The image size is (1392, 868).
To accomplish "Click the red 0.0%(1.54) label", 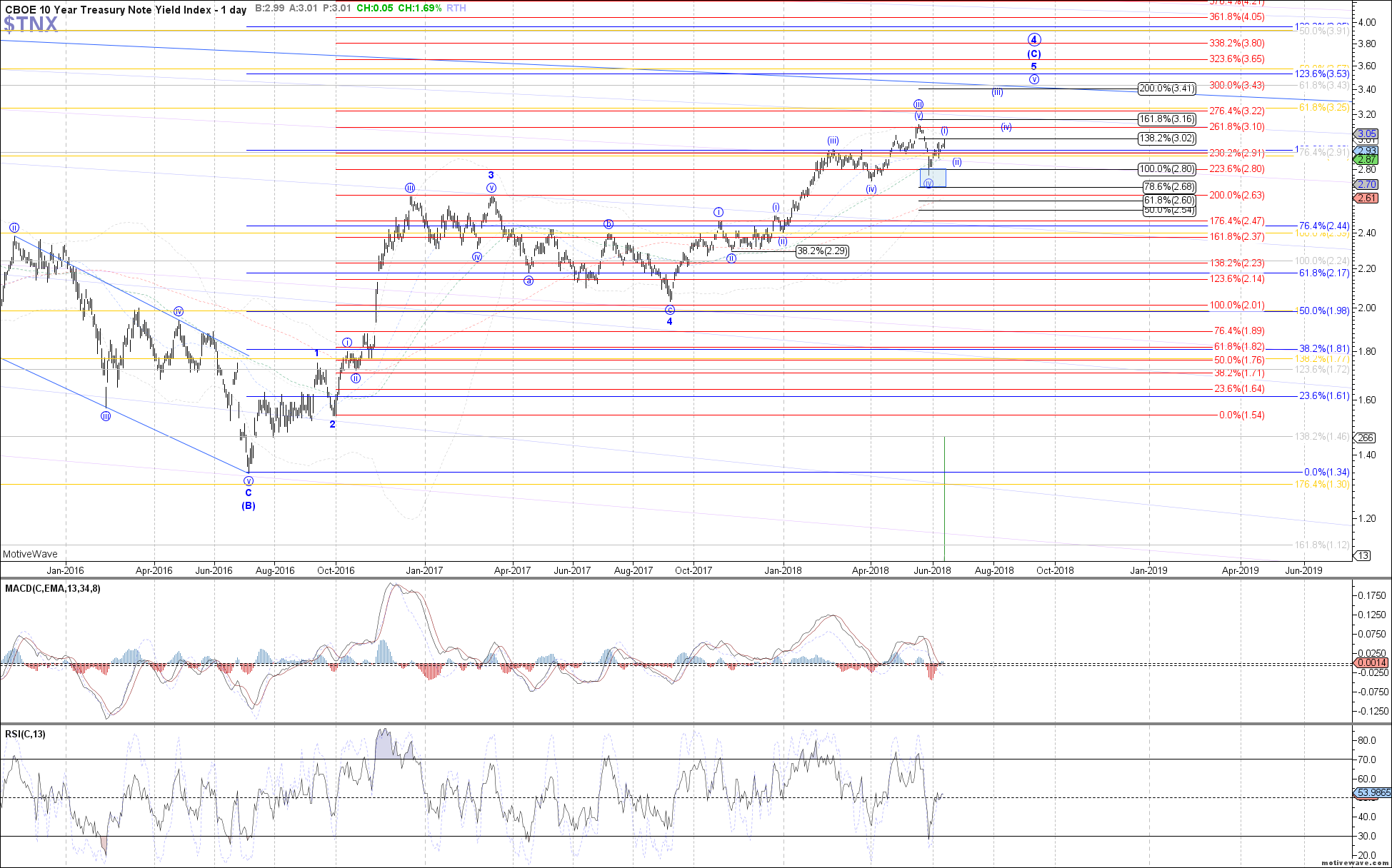I will pos(1241,415).
